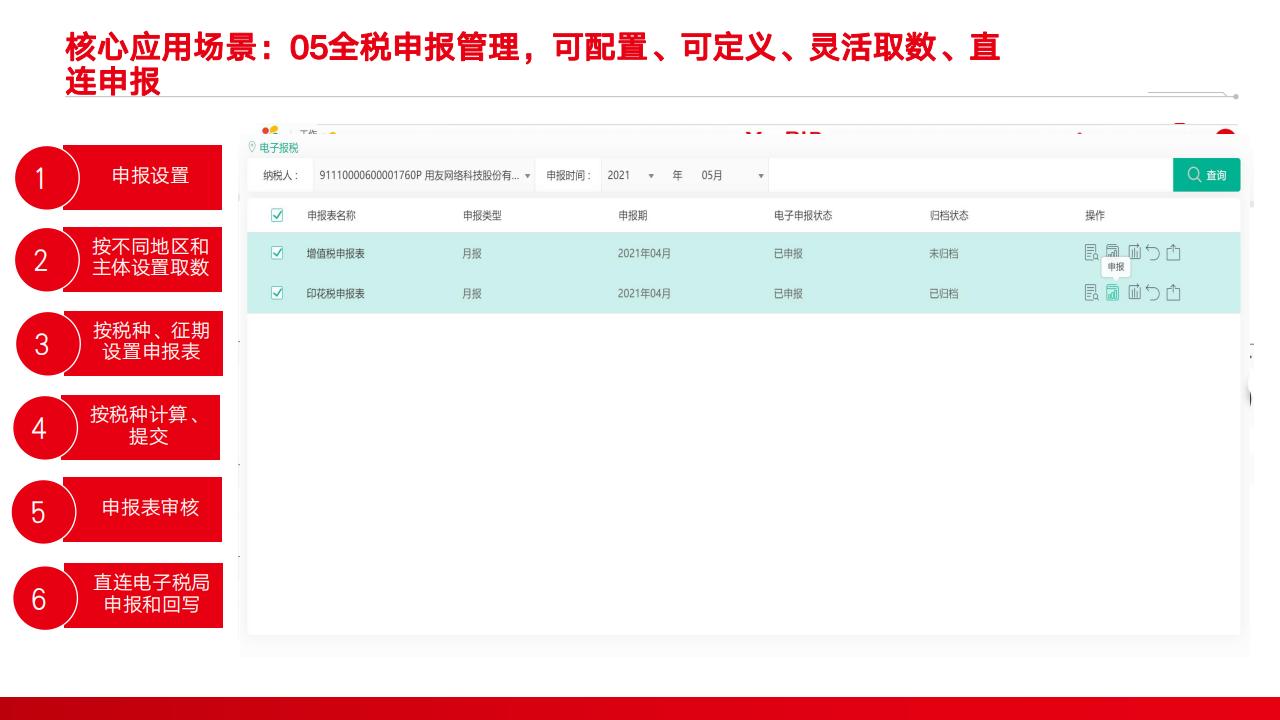Toggle the select-all checkbox in table header
This screenshot has width=1280, height=720.
(x=277, y=215)
